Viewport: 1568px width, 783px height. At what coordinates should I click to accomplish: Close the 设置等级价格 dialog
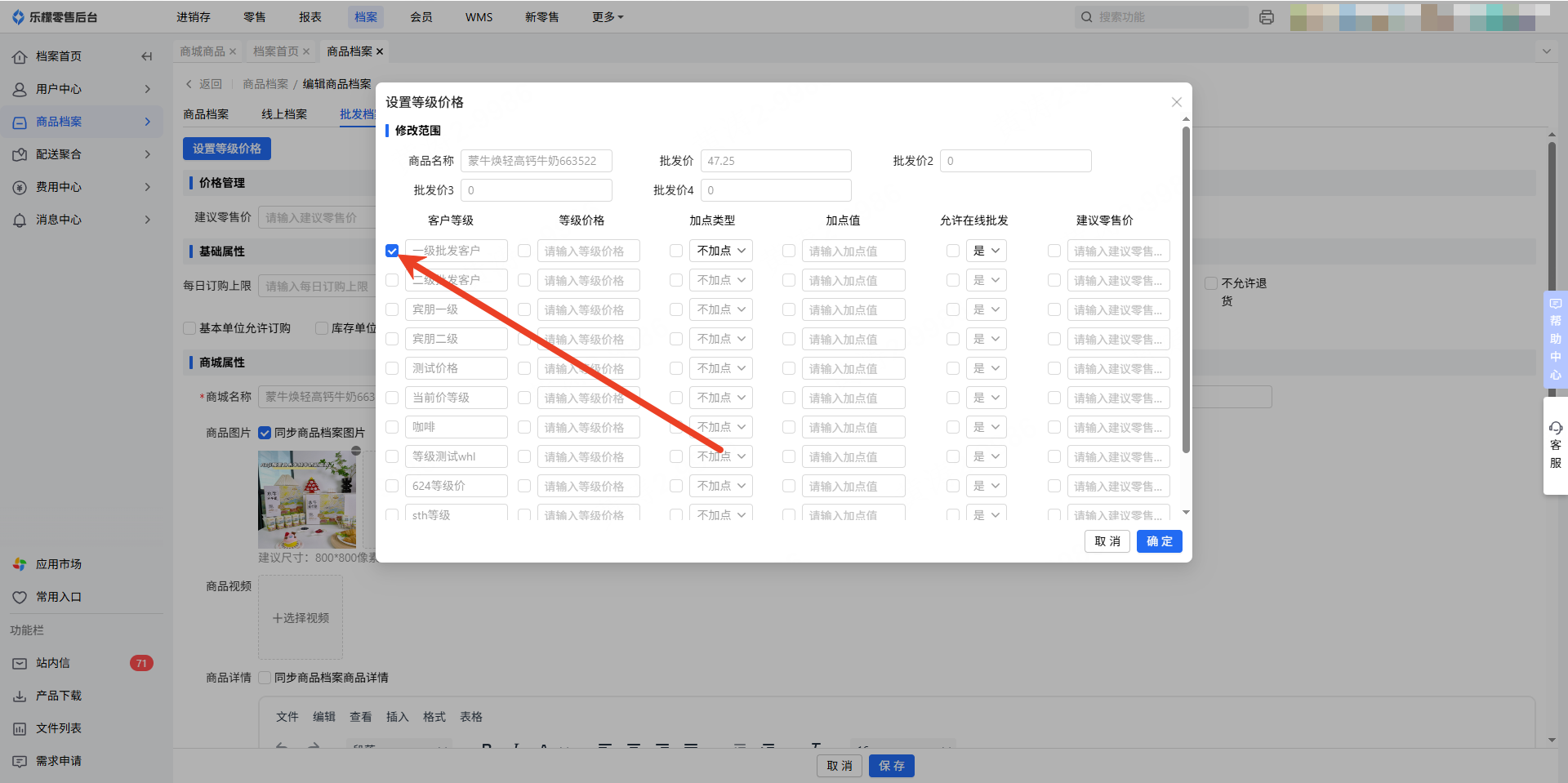pos(1177,102)
